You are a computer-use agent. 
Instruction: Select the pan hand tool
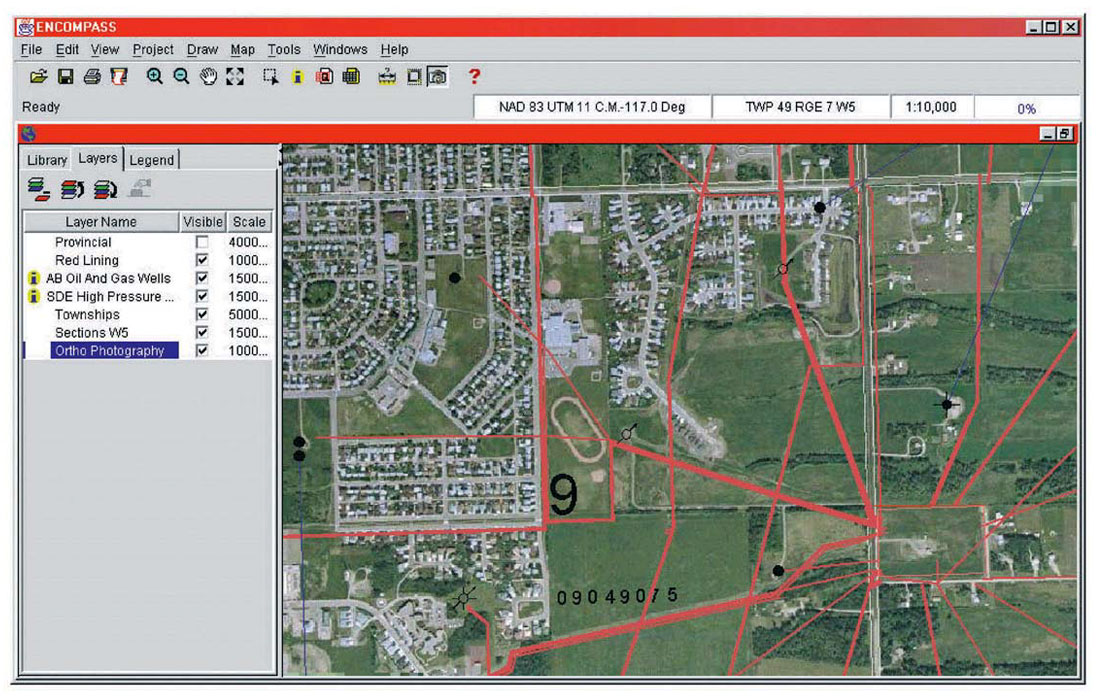pos(208,76)
